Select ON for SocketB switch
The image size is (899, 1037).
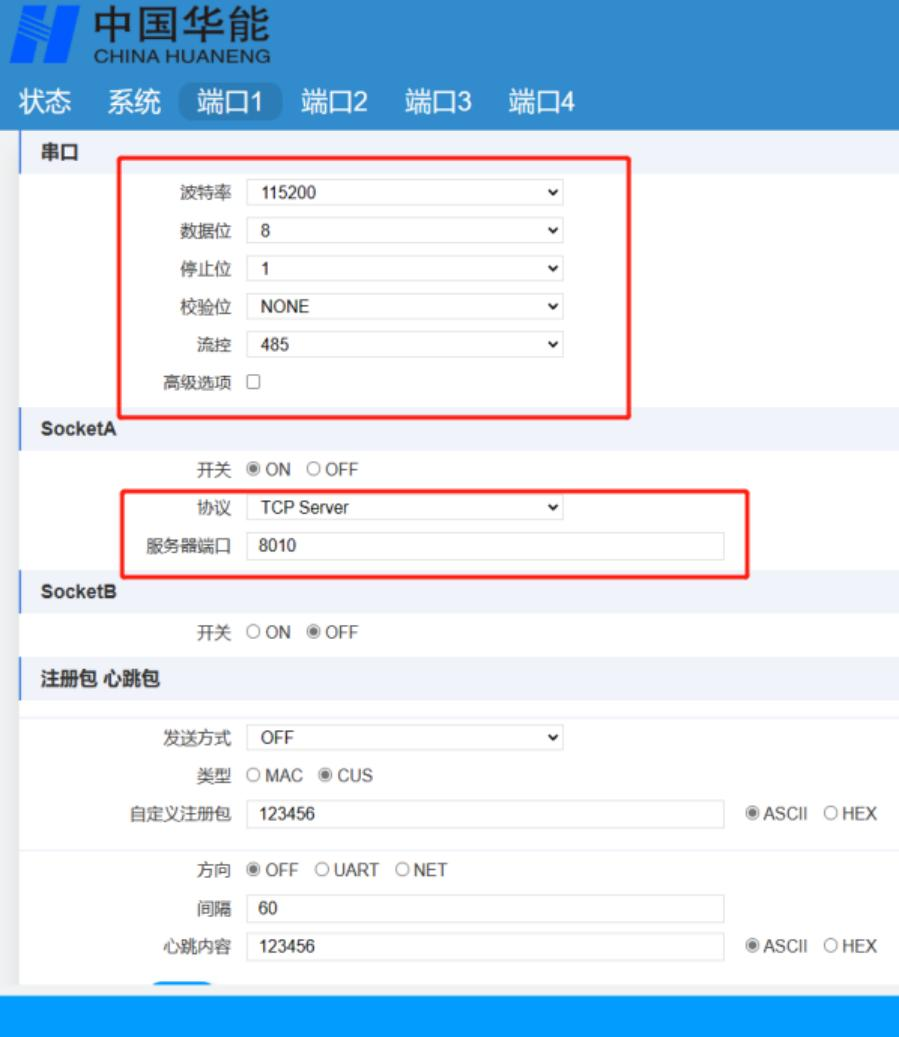pyautogui.click(x=254, y=633)
